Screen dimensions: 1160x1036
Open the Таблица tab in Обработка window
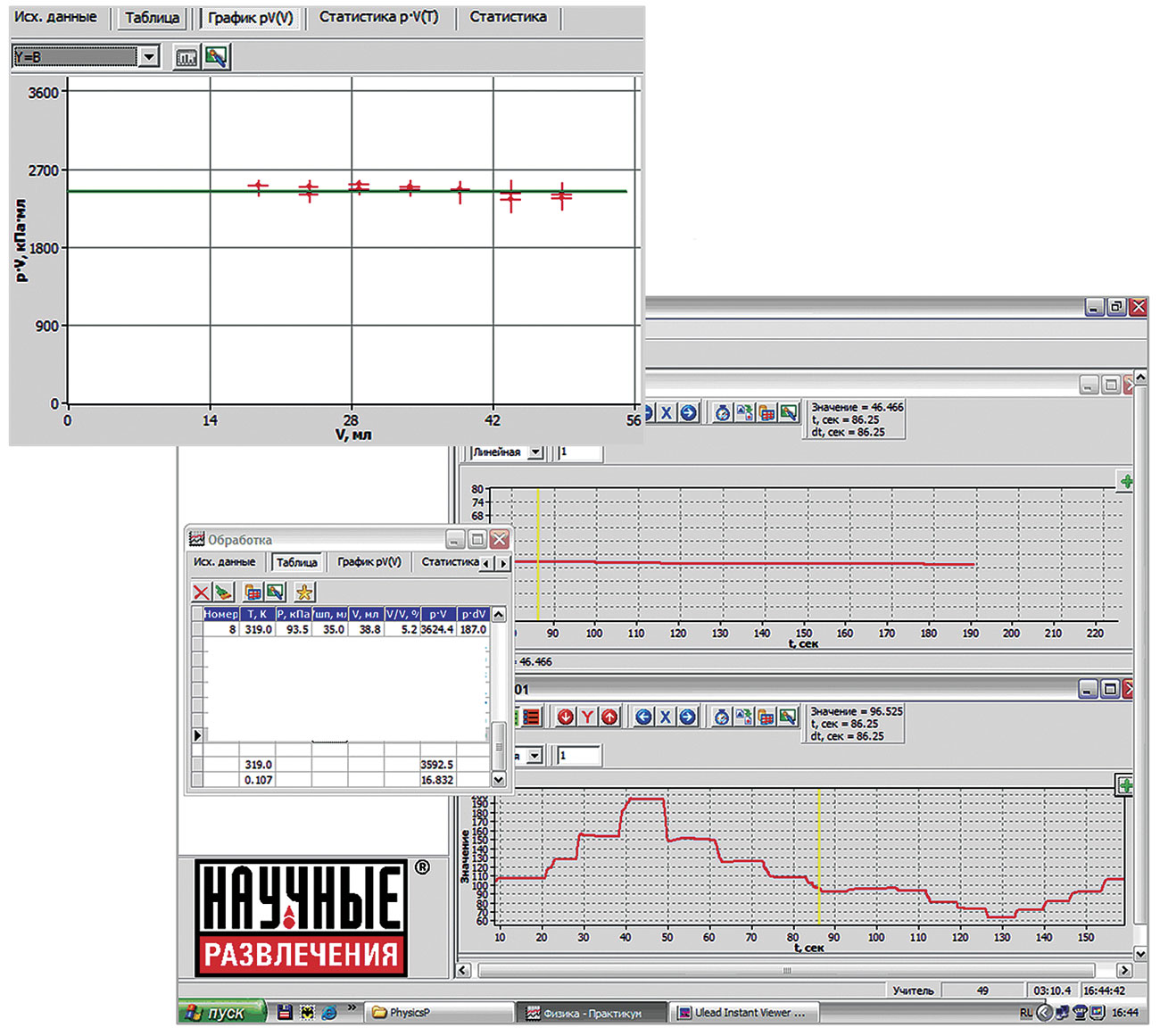pos(296,562)
